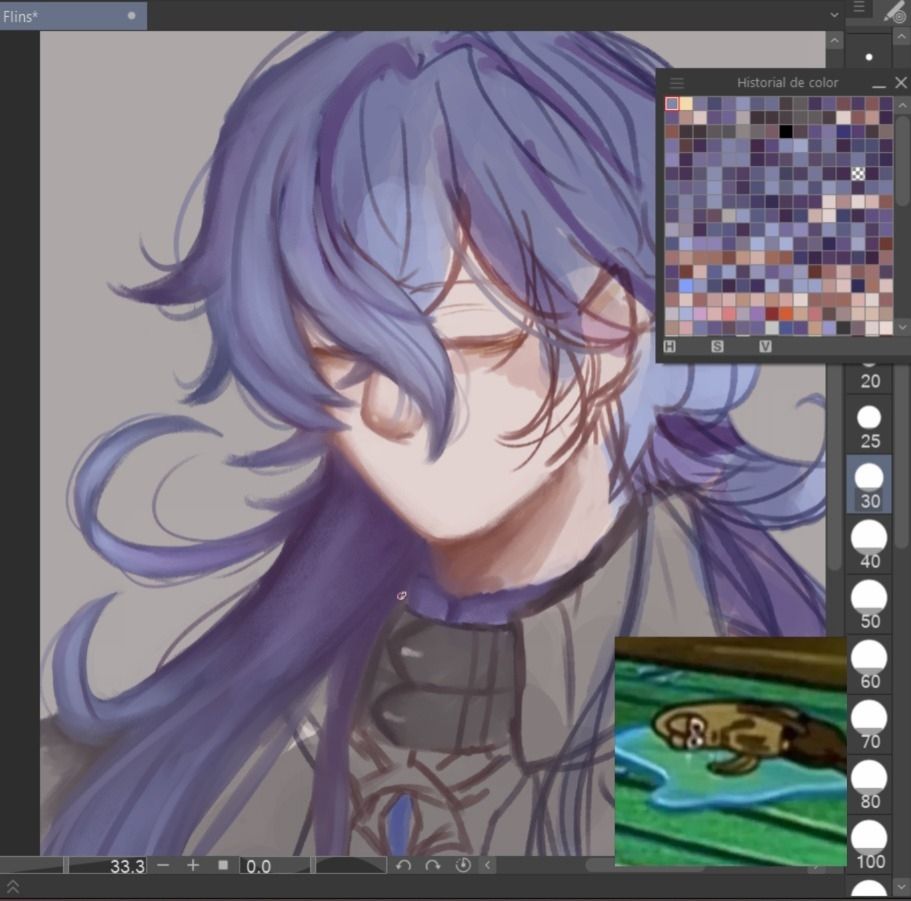Open the canvas tab list chevron
The height and width of the screenshot is (901, 911).
(x=834, y=15)
